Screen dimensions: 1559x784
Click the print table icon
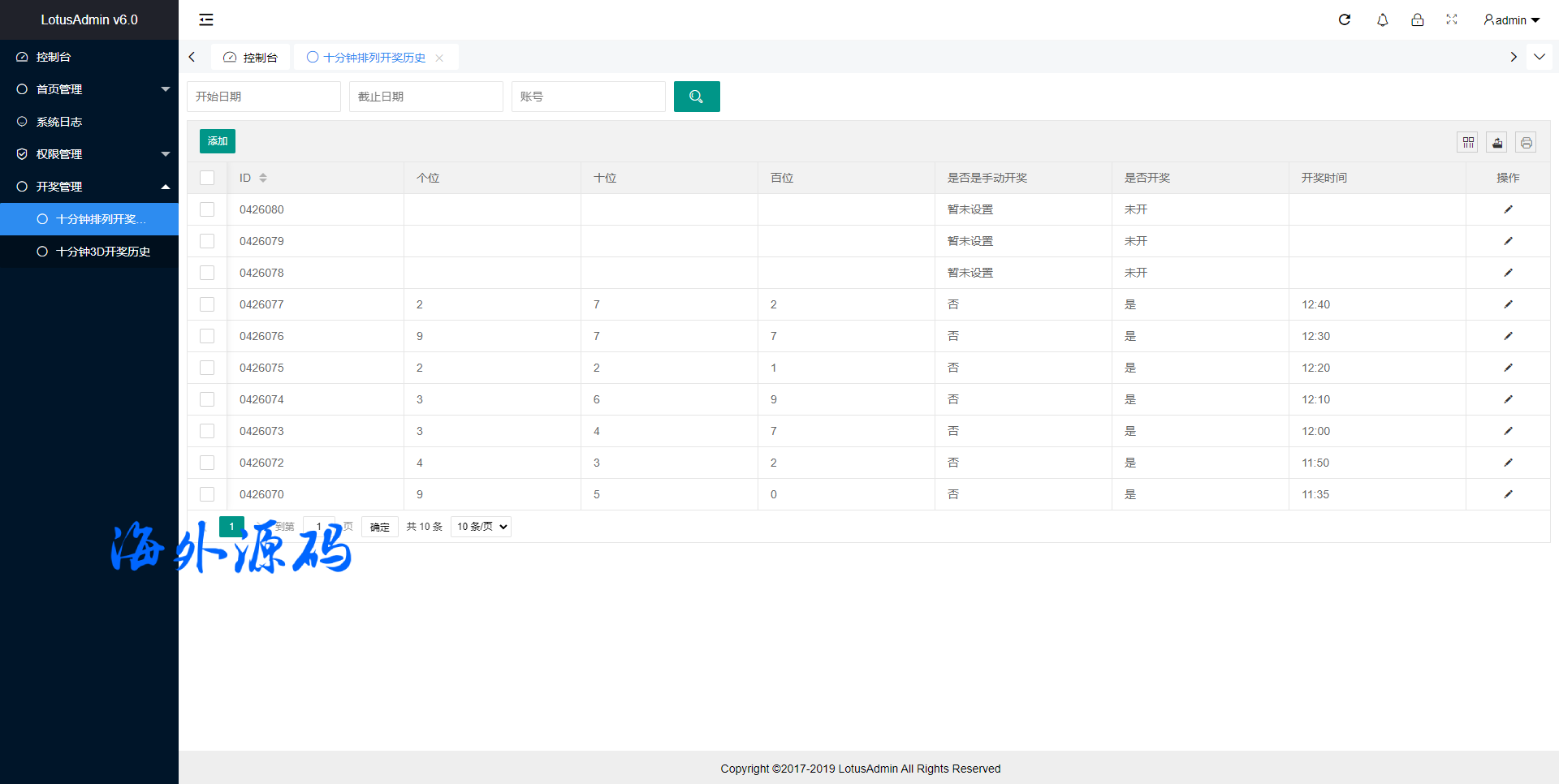click(x=1526, y=143)
